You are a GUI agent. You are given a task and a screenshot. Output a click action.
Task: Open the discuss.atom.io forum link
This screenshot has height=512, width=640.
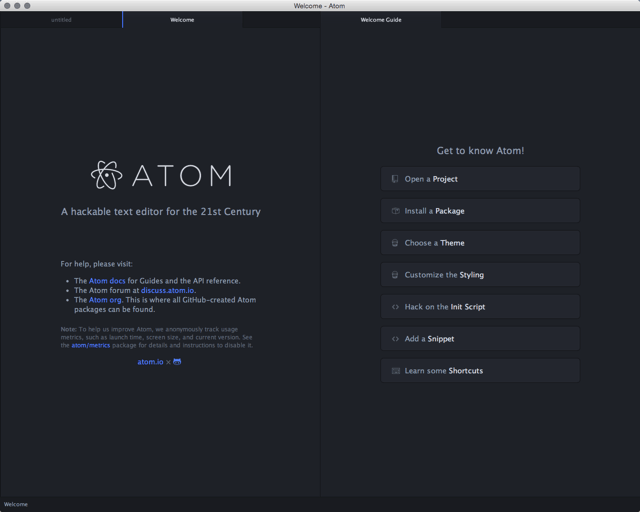[x=167, y=290]
